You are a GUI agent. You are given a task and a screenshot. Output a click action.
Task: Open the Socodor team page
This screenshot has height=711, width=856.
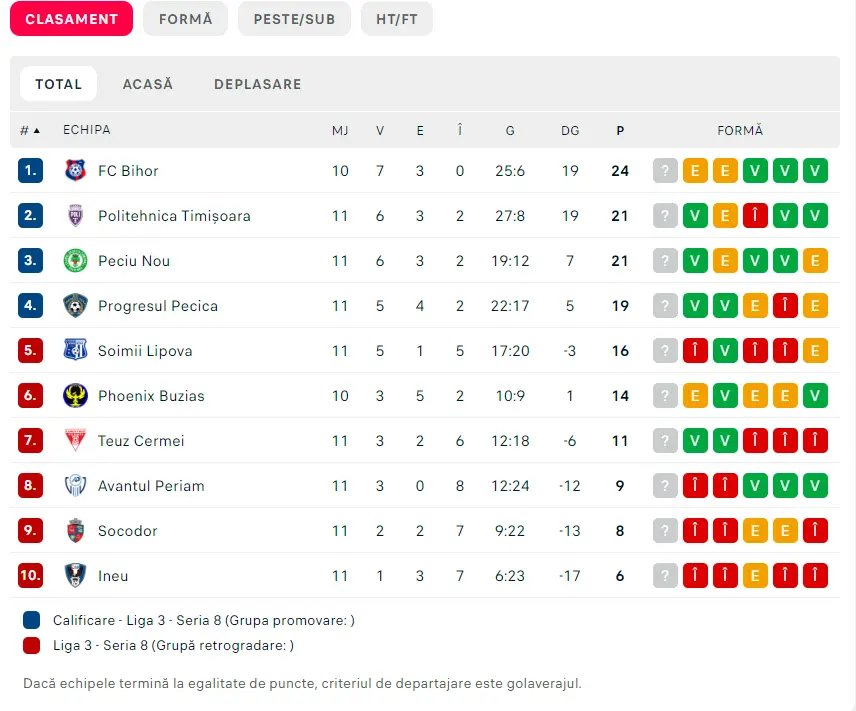click(128, 531)
